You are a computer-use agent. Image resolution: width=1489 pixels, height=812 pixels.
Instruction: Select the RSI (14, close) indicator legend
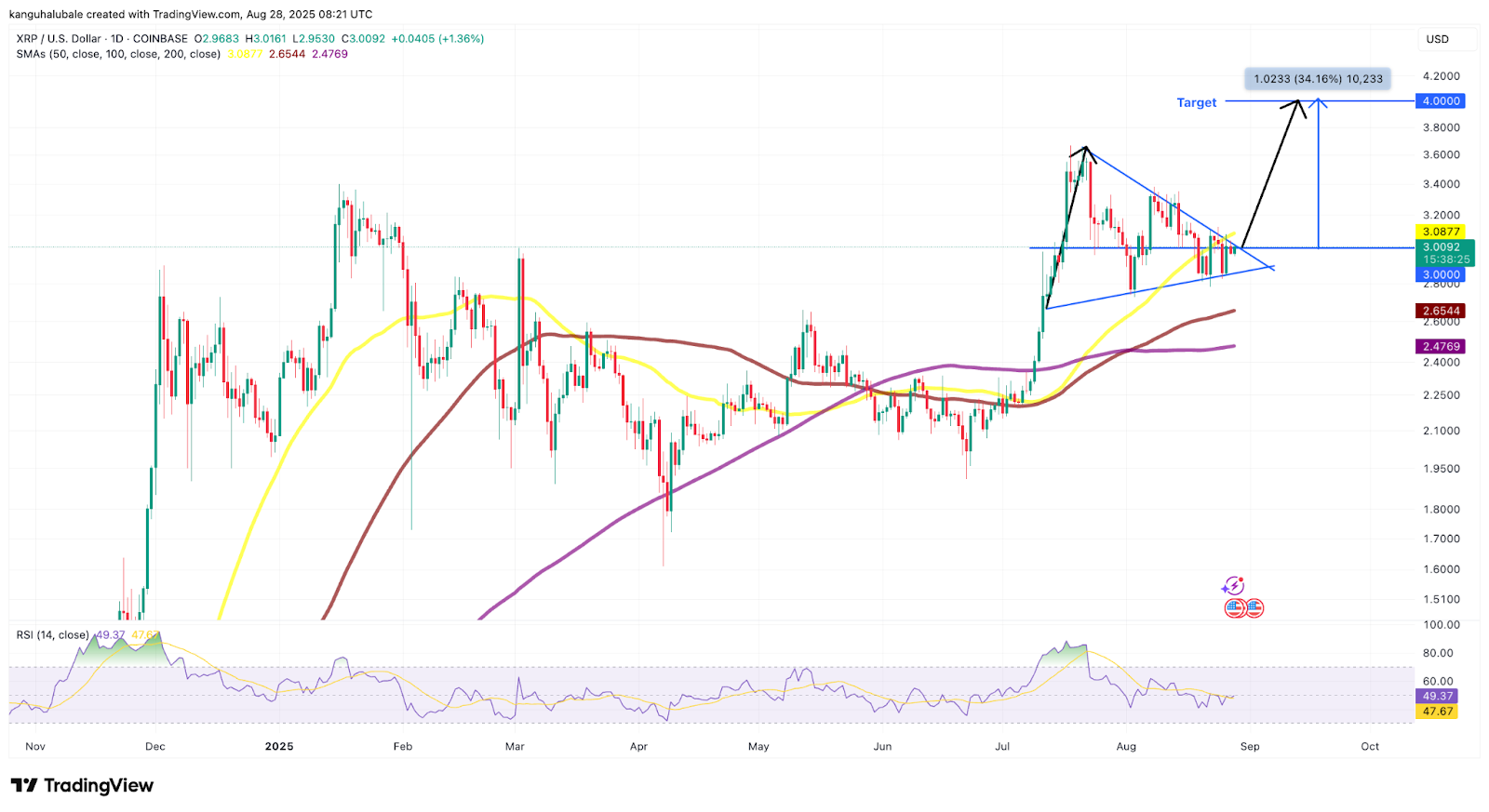[52, 635]
